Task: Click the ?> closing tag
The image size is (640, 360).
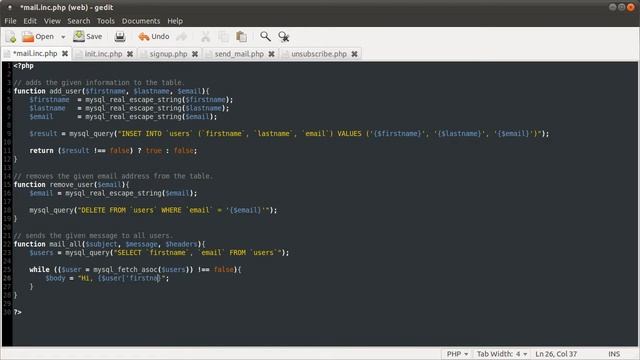Action: point(18,312)
